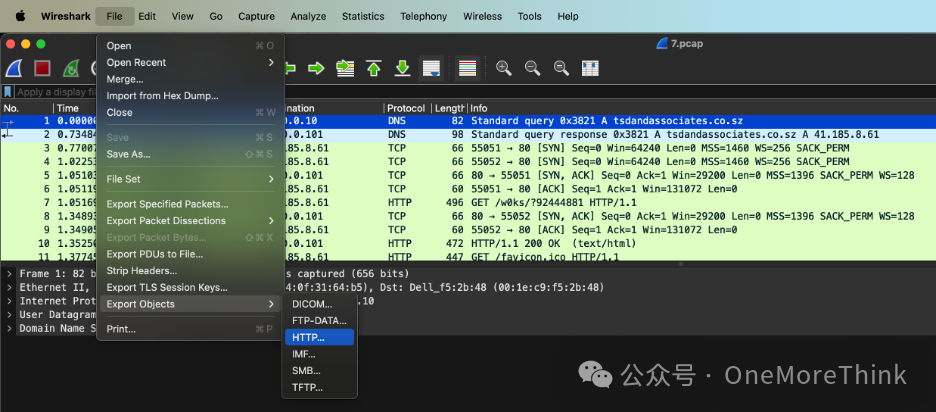The height and width of the screenshot is (412, 936).
Task: Select packet 10 HTTP/1.1 200 OK
Action: (468, 244)
